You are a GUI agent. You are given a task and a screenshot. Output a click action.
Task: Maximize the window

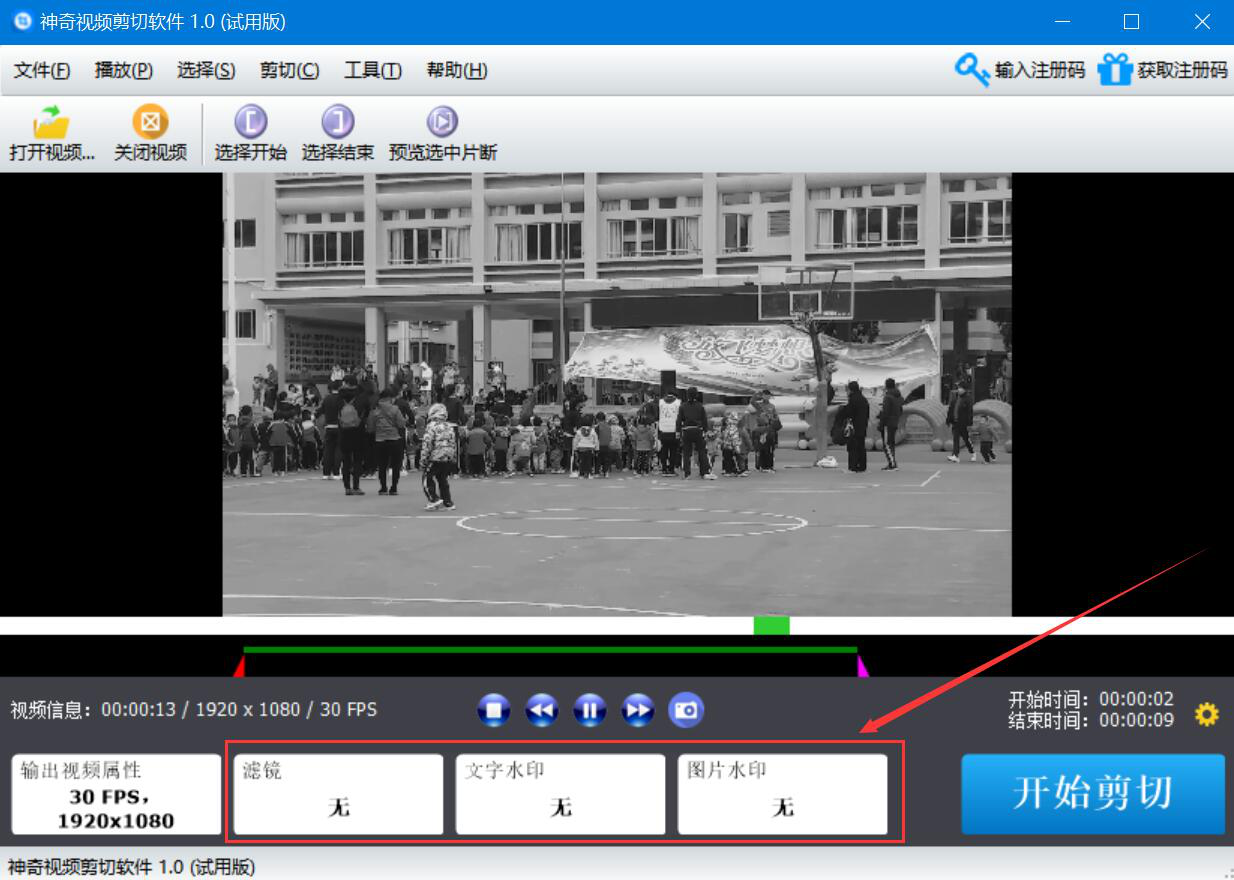(1131, 21)
